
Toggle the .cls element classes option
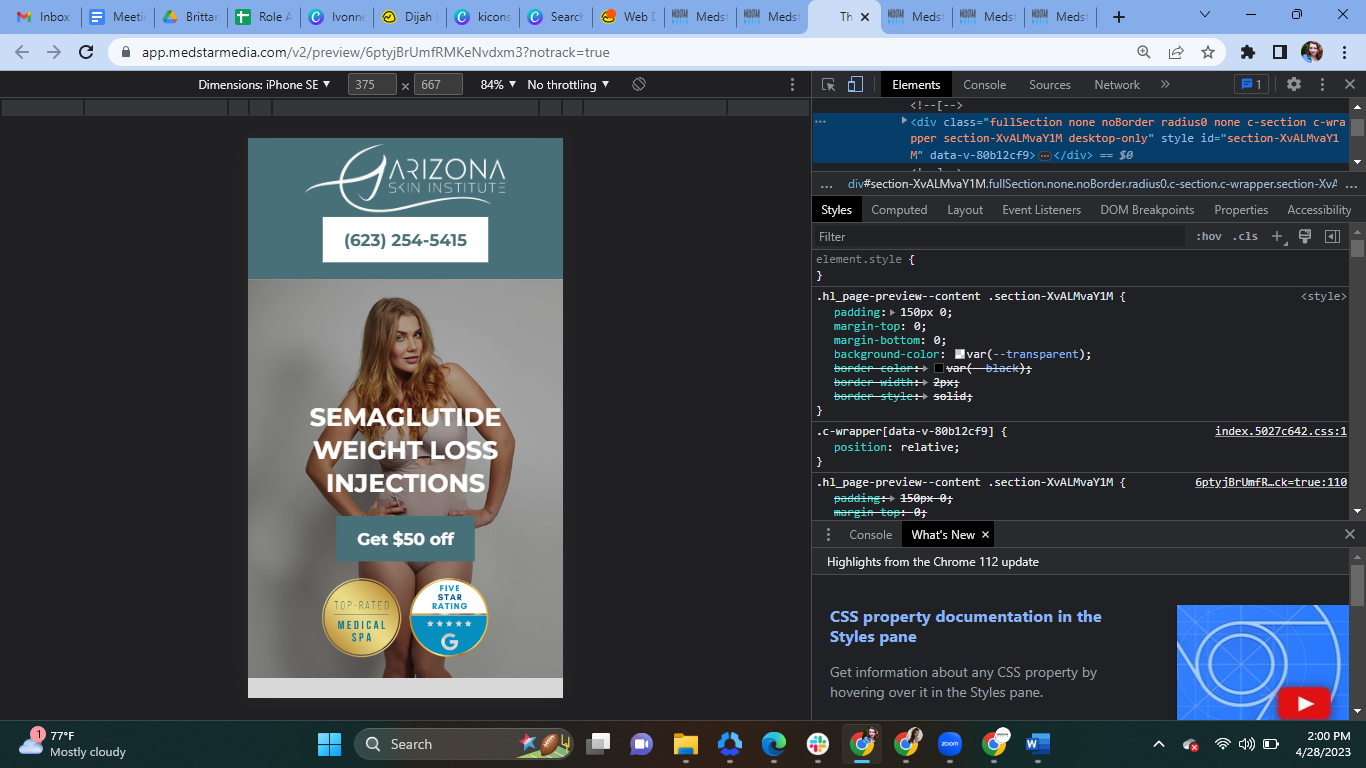pos(1246,237)
